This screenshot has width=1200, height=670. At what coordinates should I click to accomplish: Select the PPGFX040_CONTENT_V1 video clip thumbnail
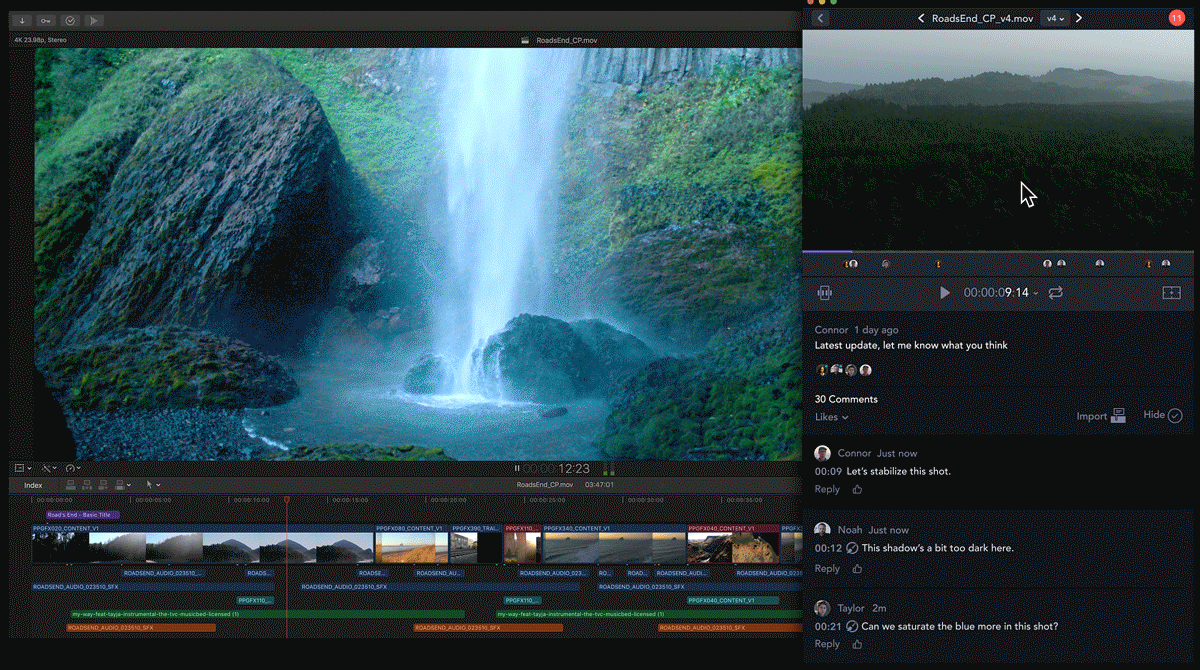coord(733,544)
